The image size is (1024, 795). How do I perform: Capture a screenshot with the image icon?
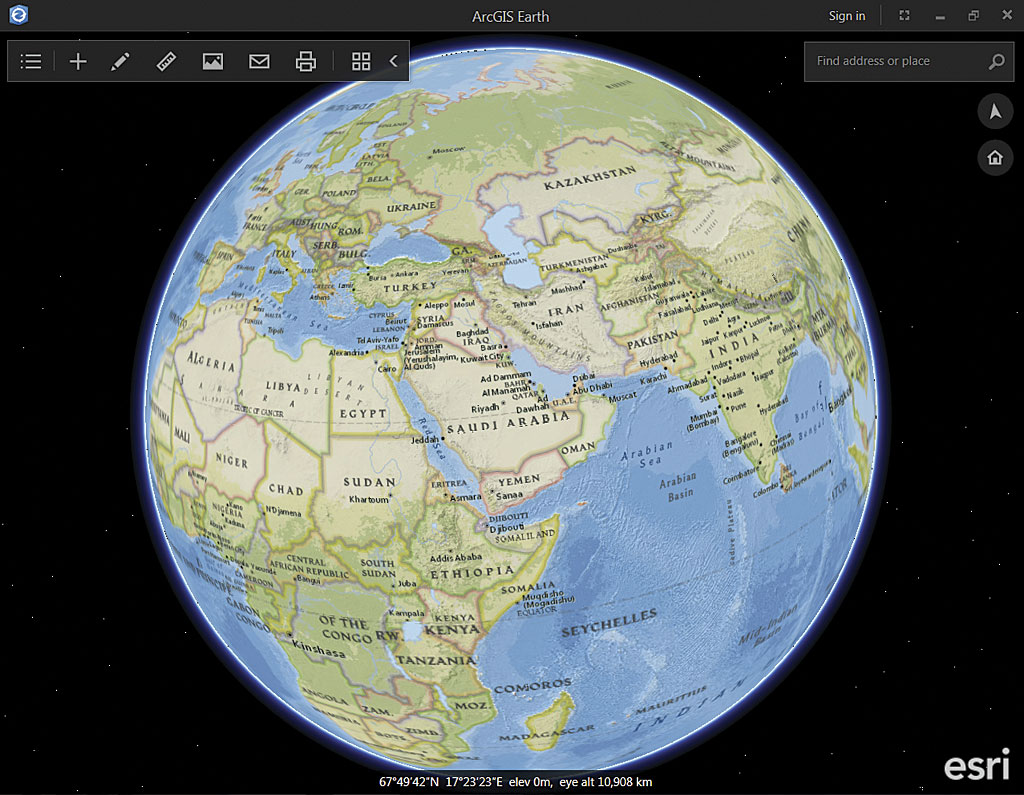point(212,61)
